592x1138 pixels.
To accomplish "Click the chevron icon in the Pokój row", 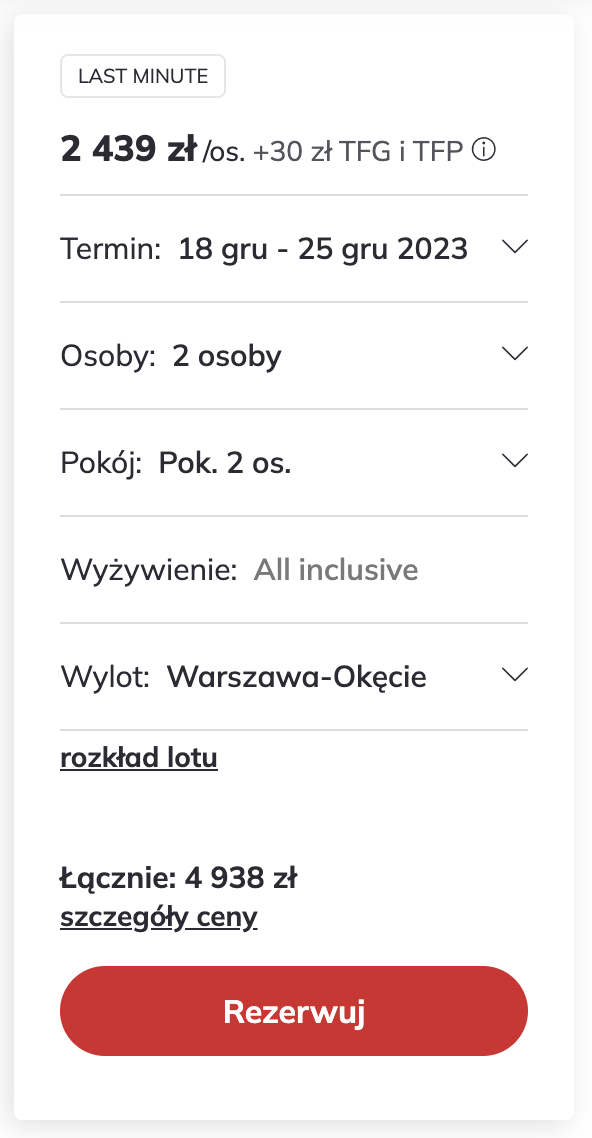I will point(515,461).
